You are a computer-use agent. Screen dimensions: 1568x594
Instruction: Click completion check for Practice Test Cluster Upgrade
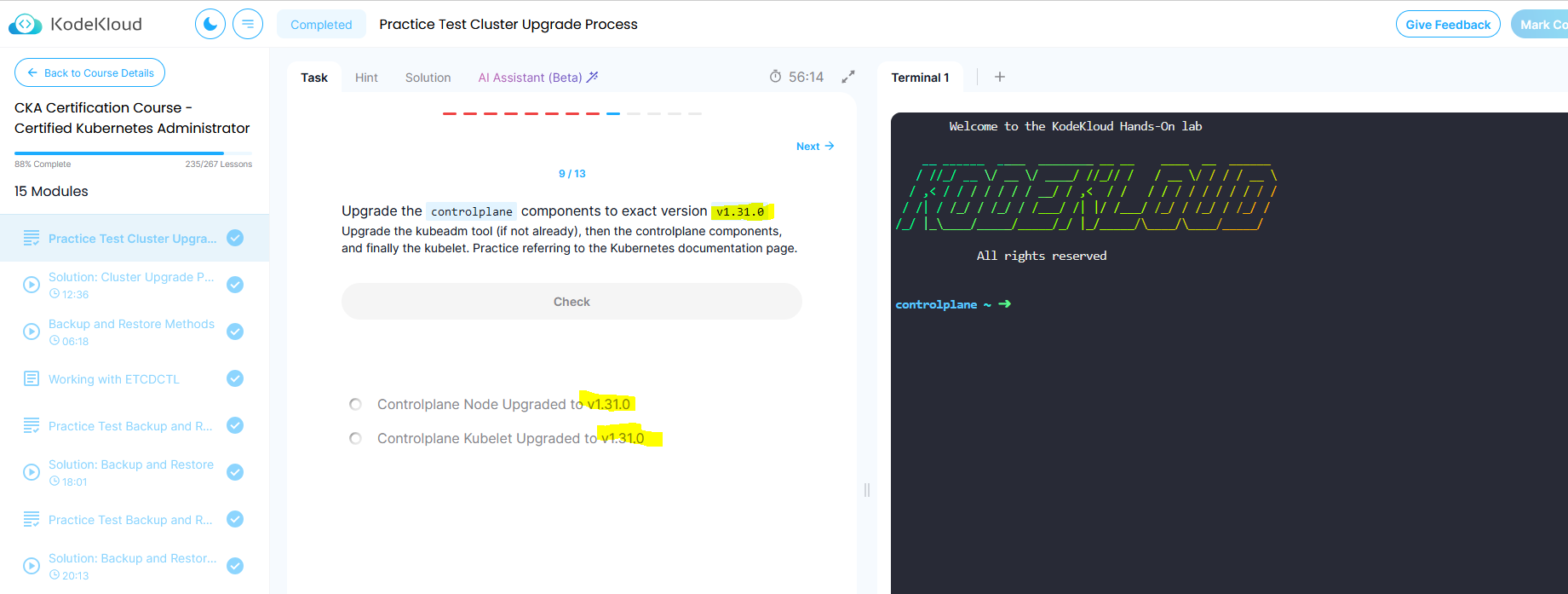pos(235,238)
